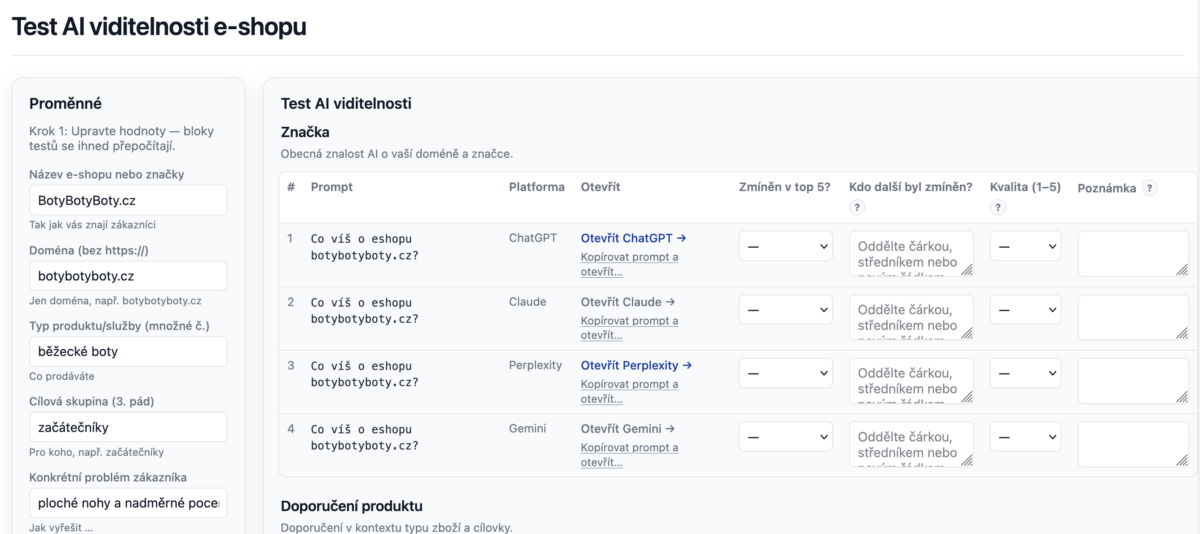Follow the Otevřít Gemini link
1200x534 pixels.
pos(628,429)
